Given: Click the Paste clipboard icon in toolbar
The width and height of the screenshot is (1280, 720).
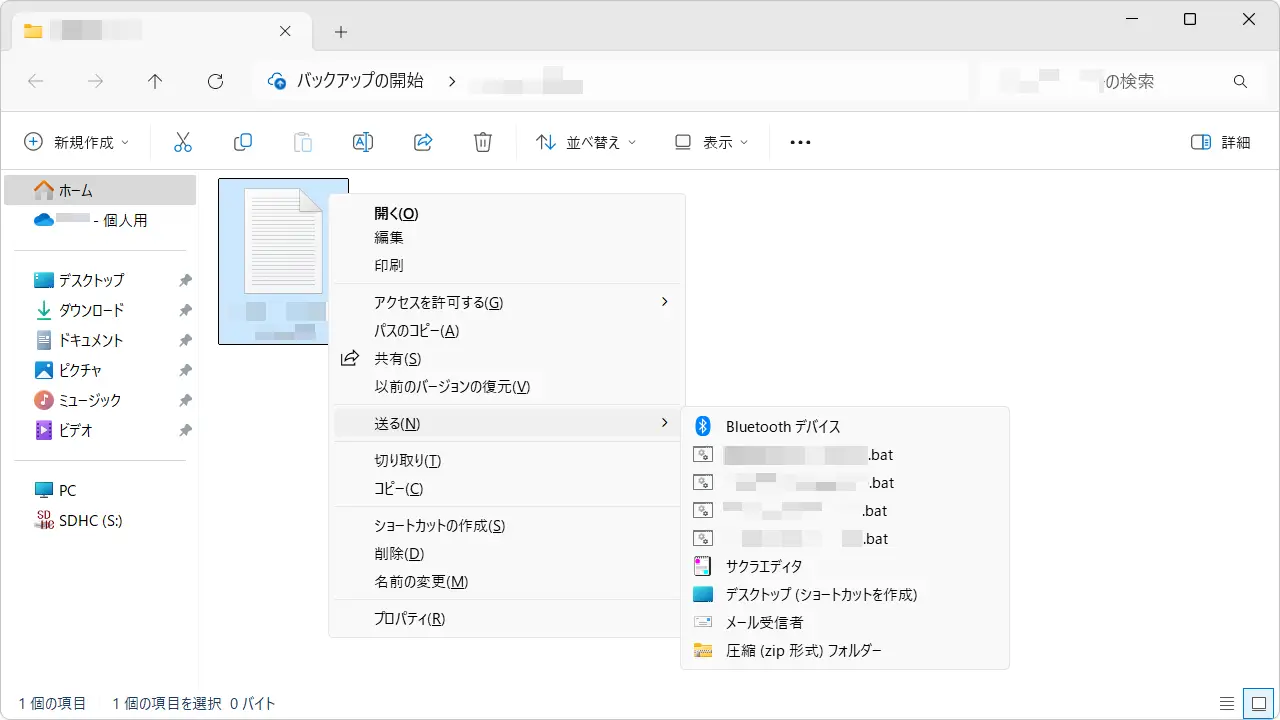Looking at the screenshot, I should [302, 142].
